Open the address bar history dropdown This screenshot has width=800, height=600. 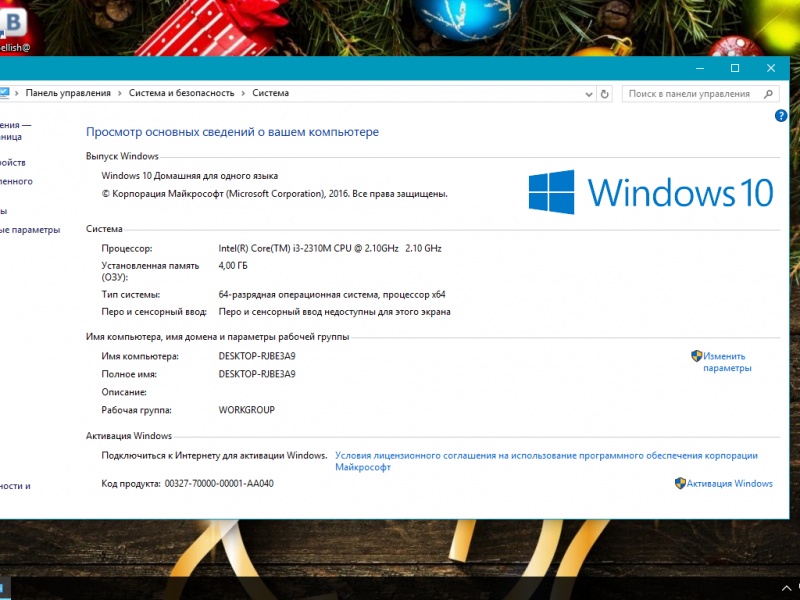[x=588, y=94]
